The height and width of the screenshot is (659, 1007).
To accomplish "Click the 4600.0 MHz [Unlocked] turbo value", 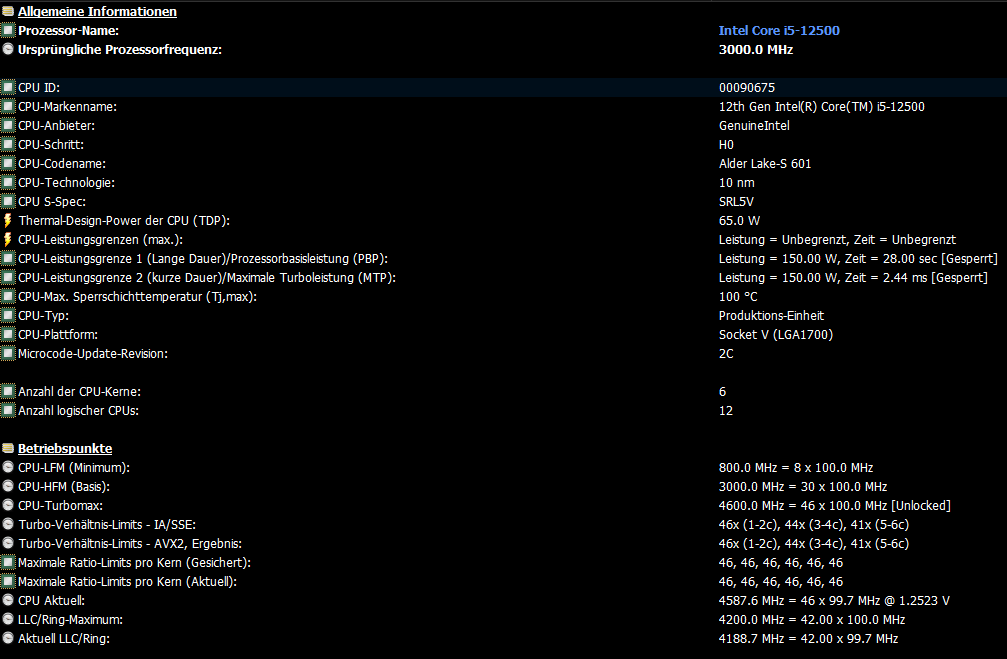I will pyautogui.click(x=835, y=505).
